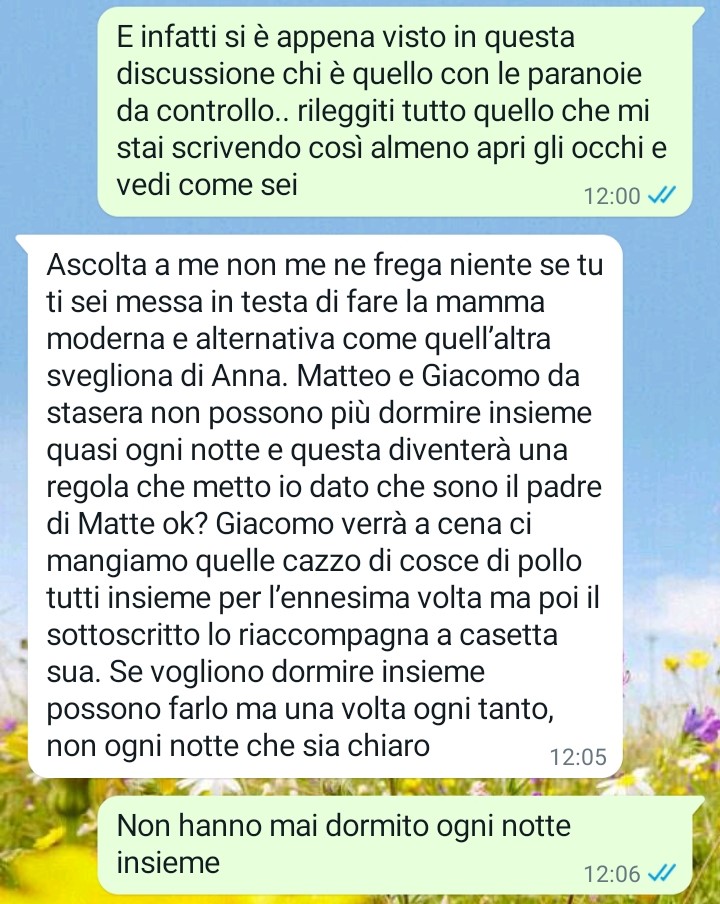The width and height of the screenshot is (720, 904).
Task: Tap the blue read-receipt checkmarks beside 12:00
Action: (661, 195)
